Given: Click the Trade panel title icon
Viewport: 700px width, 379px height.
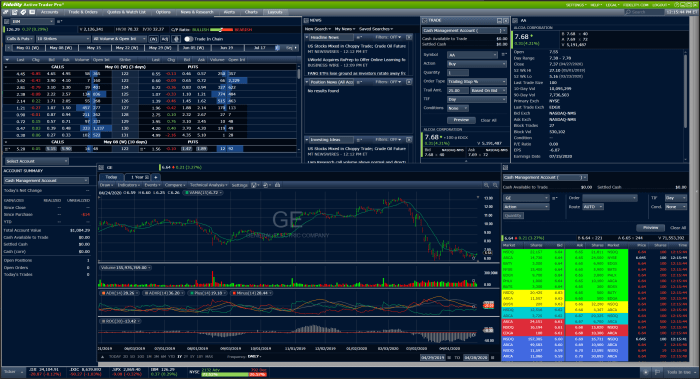Looking at the screenshot, I should pyautogui.click(x=424, y=21).
